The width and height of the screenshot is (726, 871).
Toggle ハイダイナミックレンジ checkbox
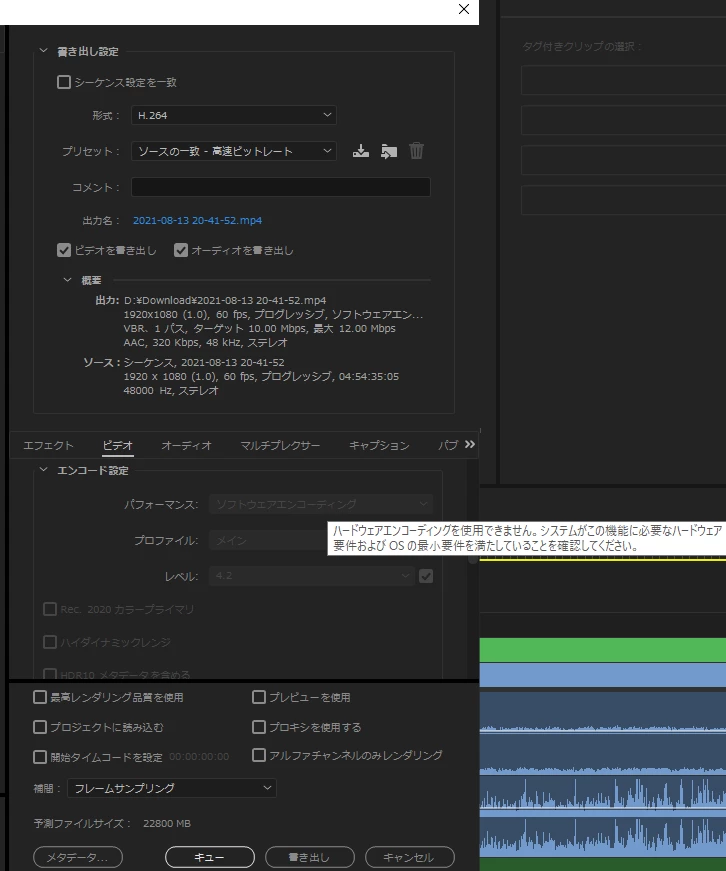pyautogui.click(x=50, y=642)
